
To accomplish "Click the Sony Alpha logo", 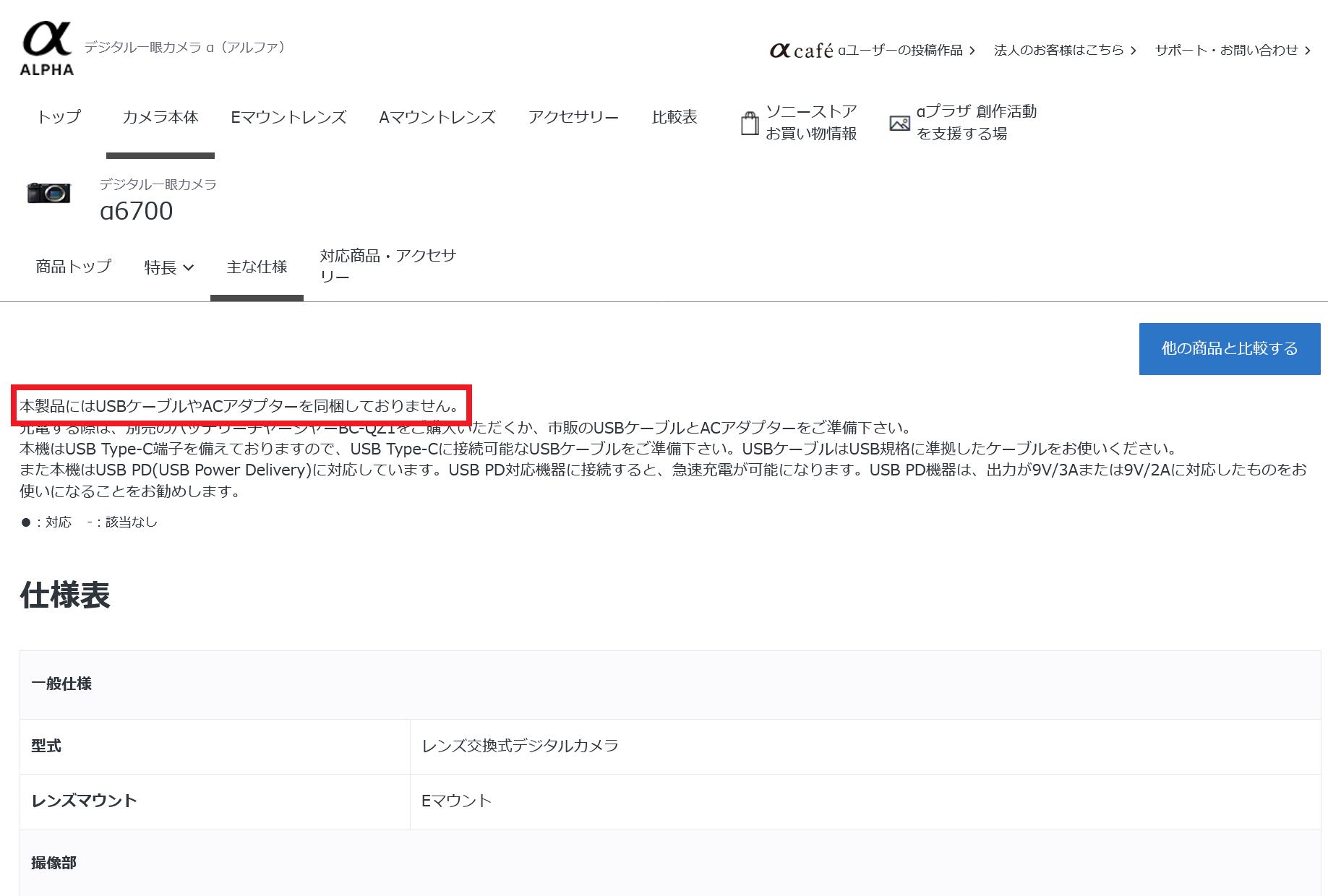I will tap(47, 49).
